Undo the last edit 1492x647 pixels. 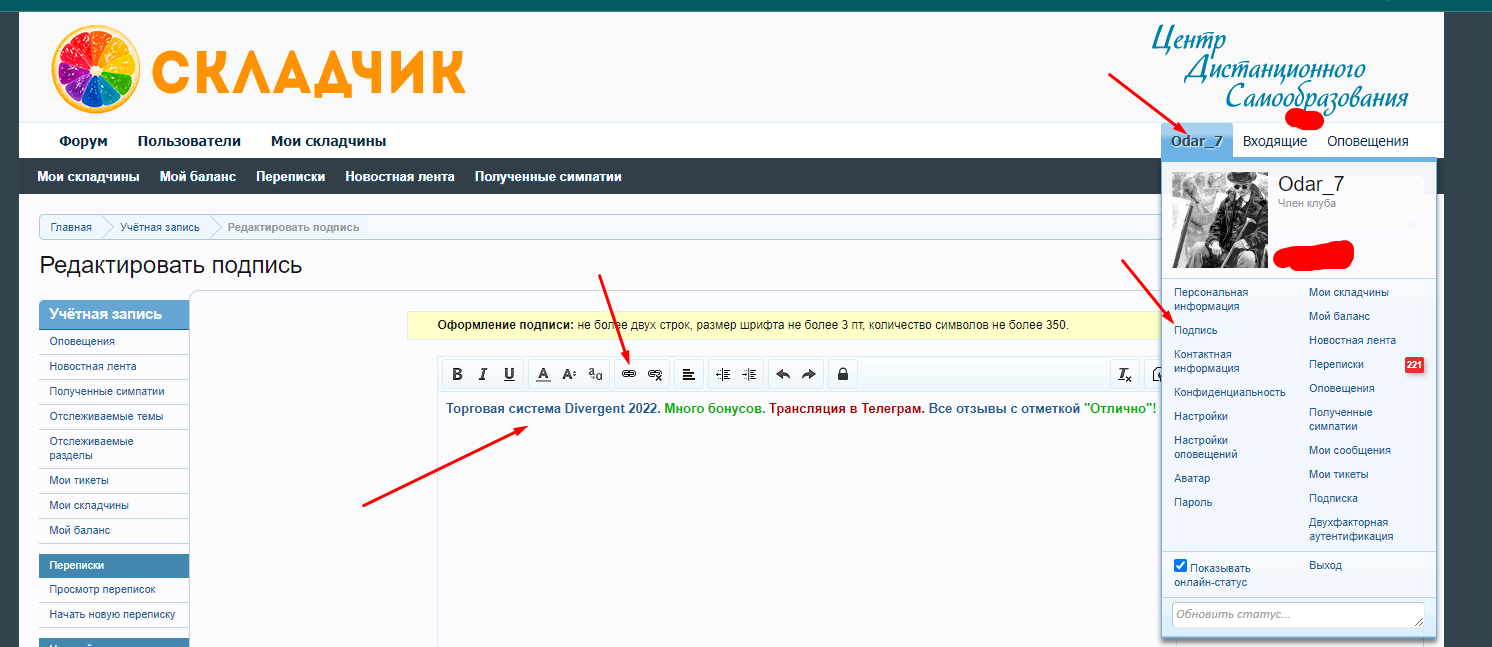click(x=783, y=374)
